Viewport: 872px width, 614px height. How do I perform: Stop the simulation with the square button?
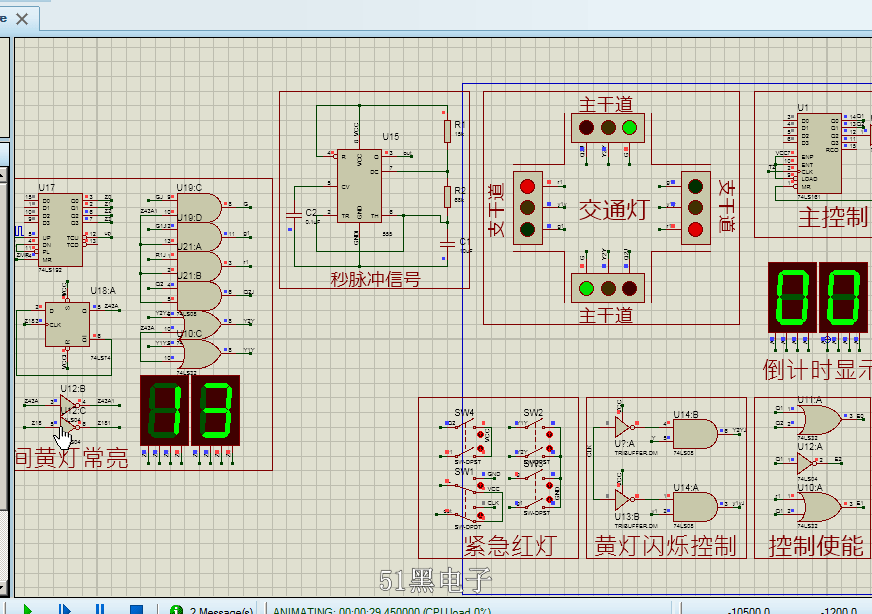pyautogui.click(x=136, y=610)
